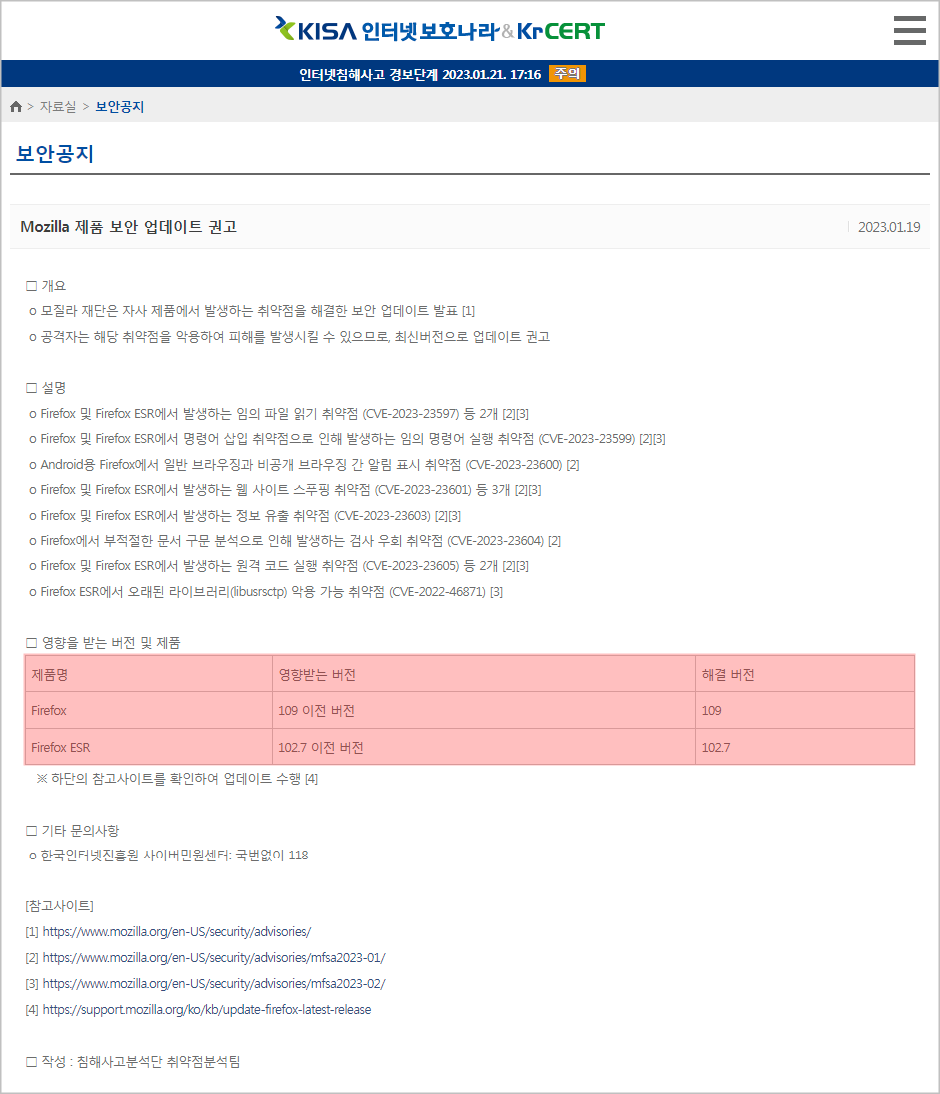940x1094 pixels.
Task: Click the 영향을 받는 버전 및 제품 heading
Action: coord(103,643)
